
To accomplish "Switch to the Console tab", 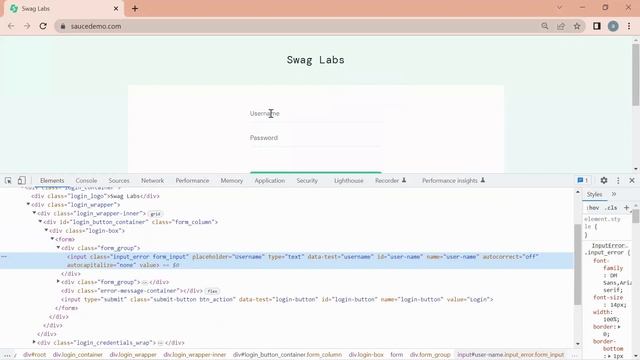I will tap(86, 180).
